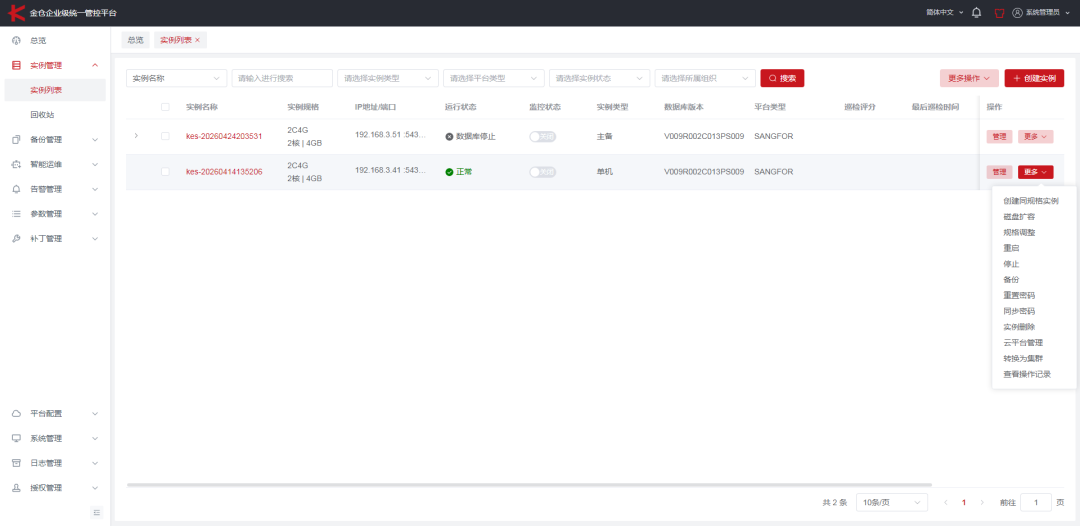Toggle monitoring switch for kes-20260414135206

click(x=542, y=171)
